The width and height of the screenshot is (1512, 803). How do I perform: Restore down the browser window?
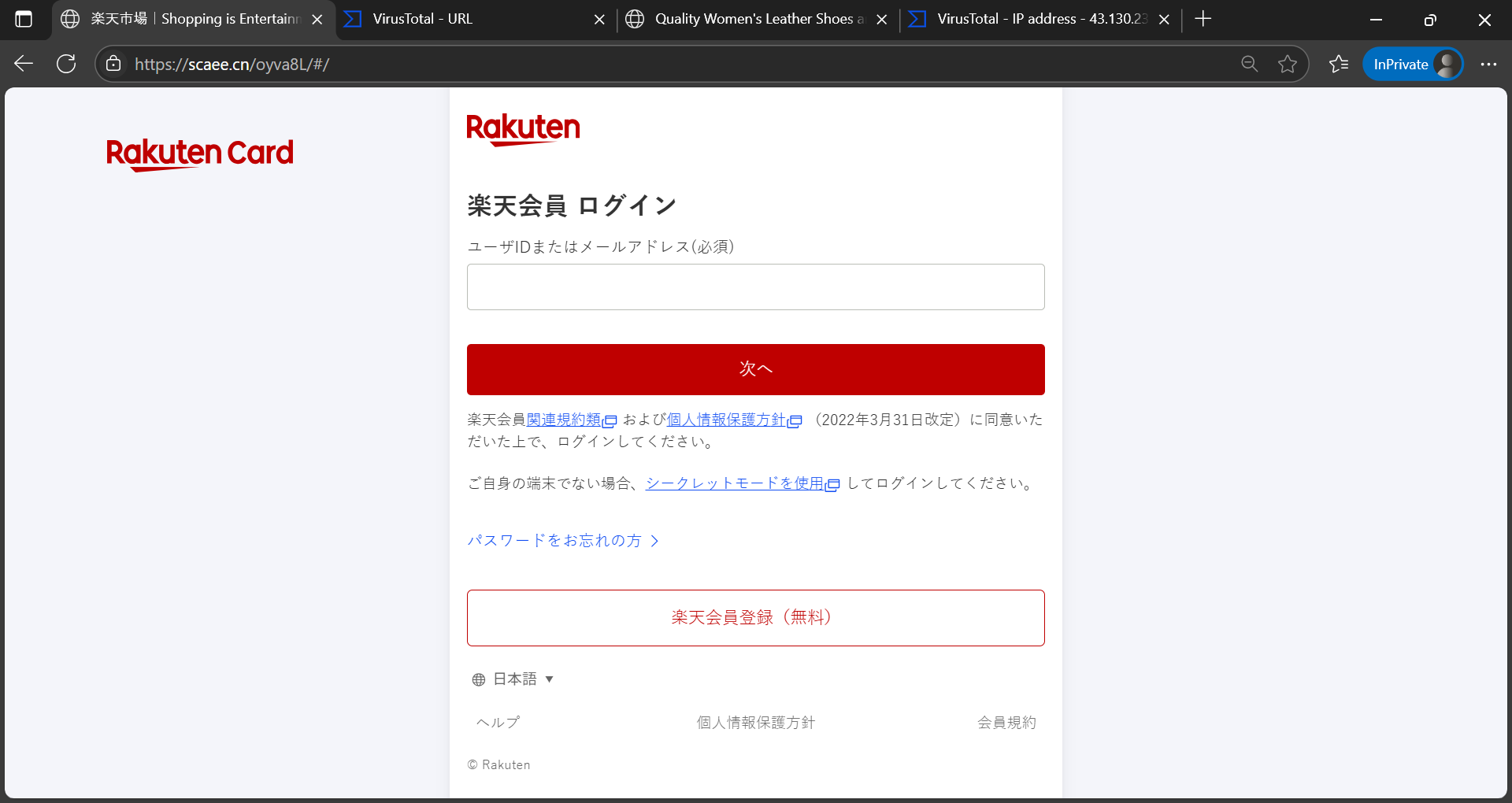pos(1430,20)
